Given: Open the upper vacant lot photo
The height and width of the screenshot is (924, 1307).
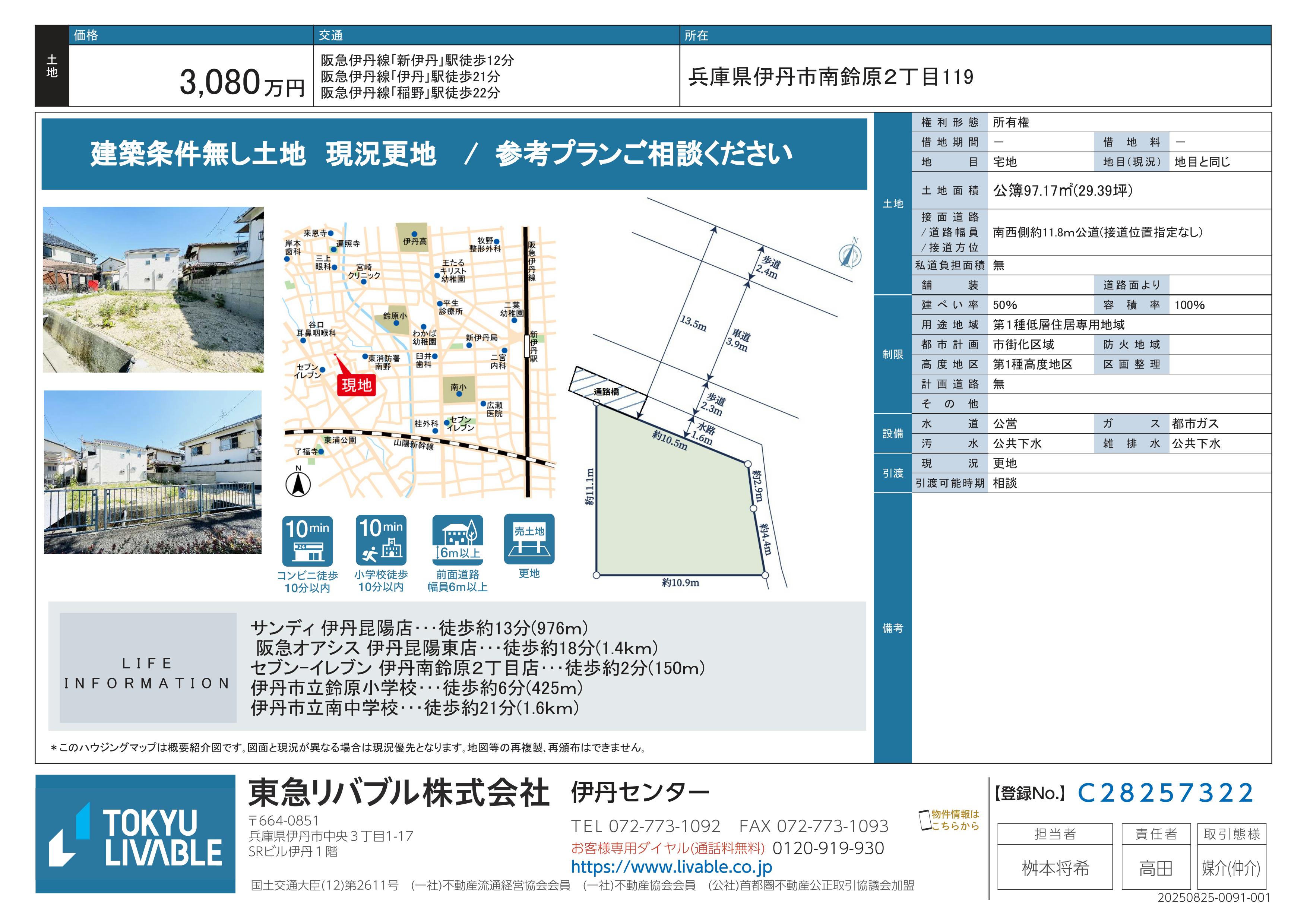Looking at the screenshot, I should coord(153,290).
